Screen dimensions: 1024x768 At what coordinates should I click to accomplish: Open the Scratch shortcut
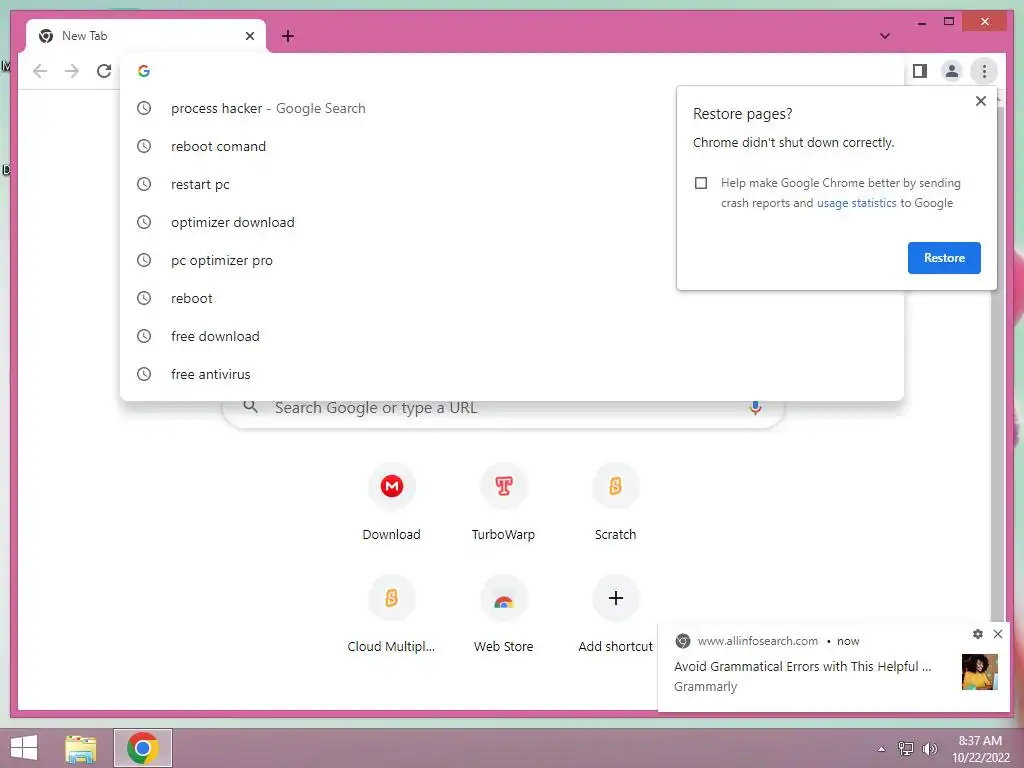coord(615,503)
